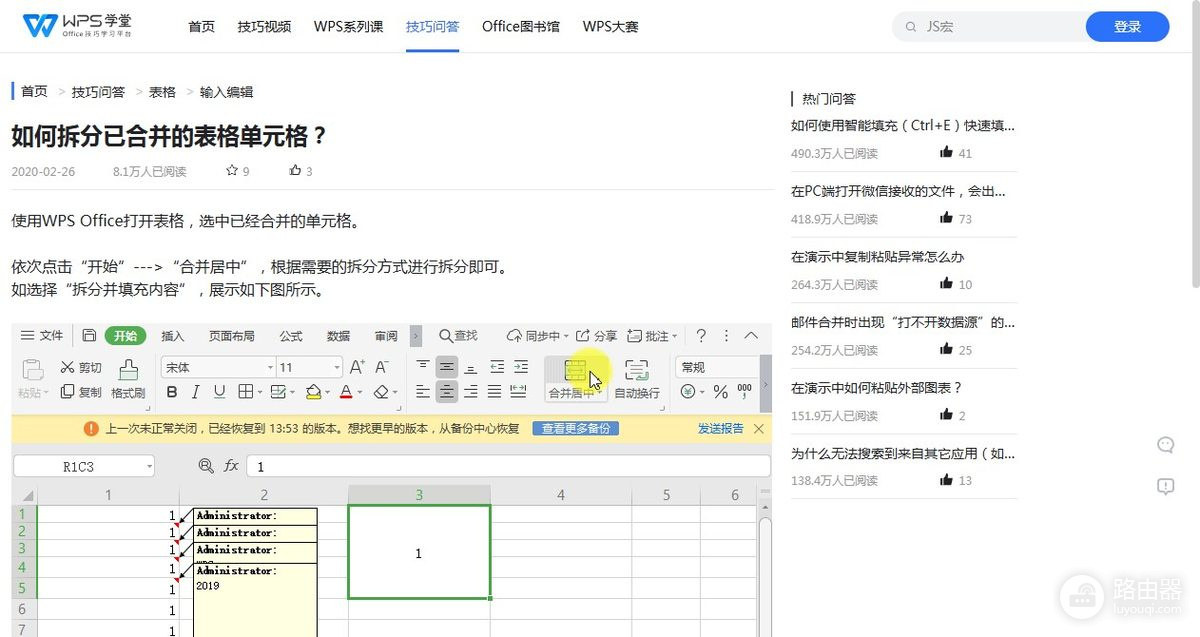The image size is (1200, 637).
Task: Open the Office图书馆 tab
Action: [520, 27]
